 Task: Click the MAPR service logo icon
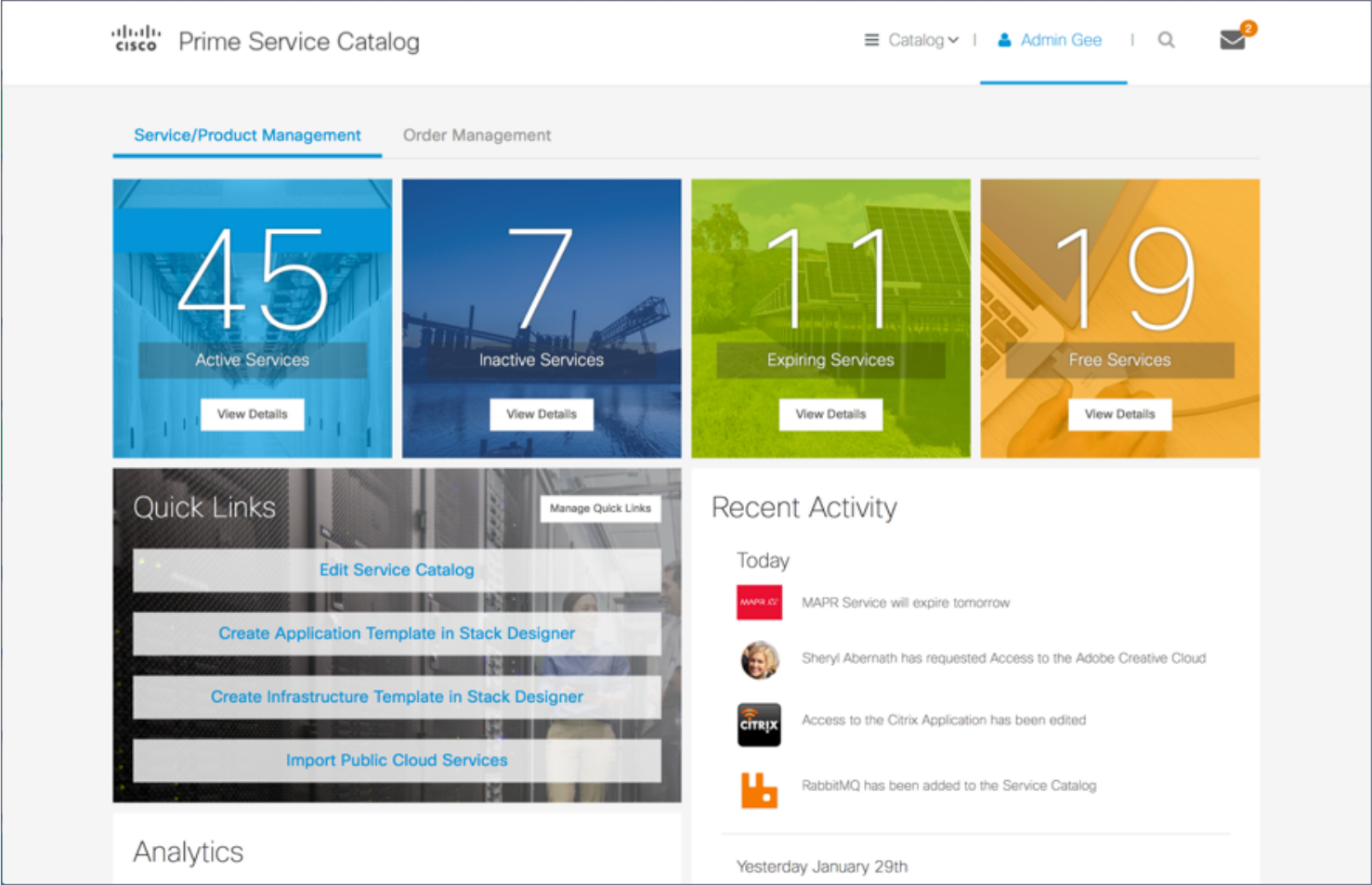pos(759,602)
